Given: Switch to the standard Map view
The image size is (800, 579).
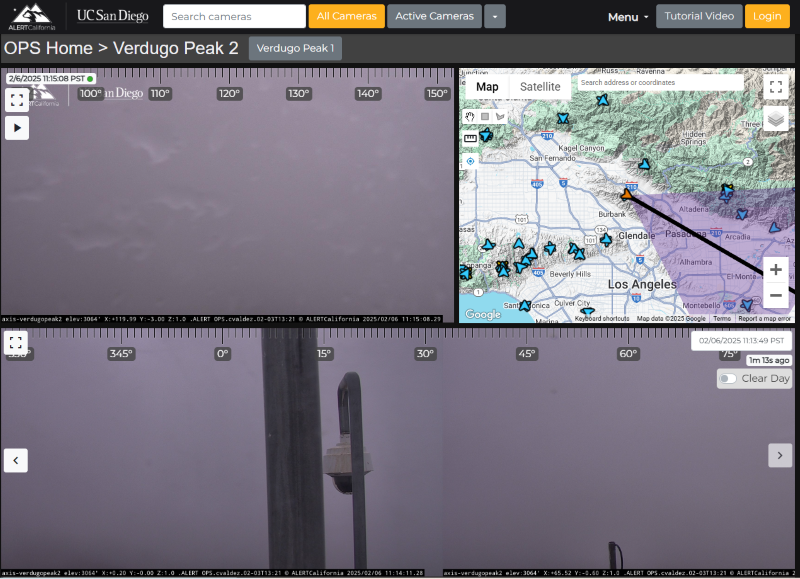Looking at the screenshot, I should [x=487, y=87].
